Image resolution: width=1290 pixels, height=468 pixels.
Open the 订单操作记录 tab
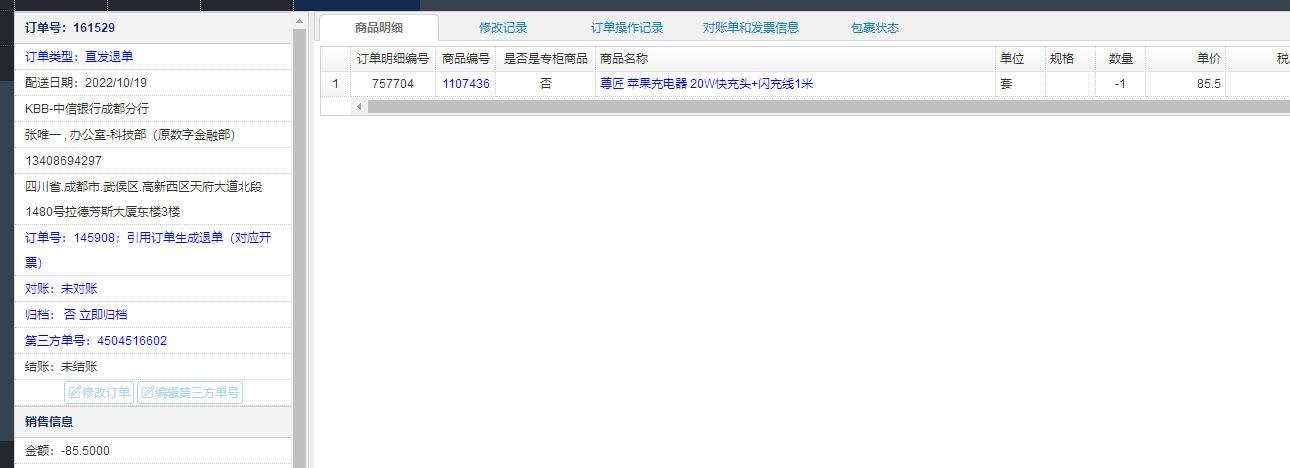pyautogui.click(x=627, y=28)
